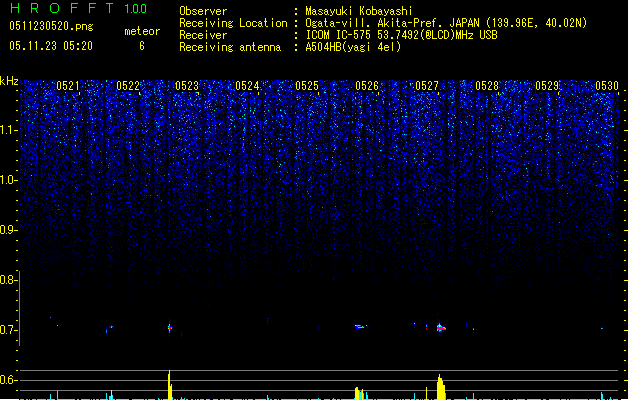
Task: Click the 0522 time marker
Action: click(x=128, y=86)
